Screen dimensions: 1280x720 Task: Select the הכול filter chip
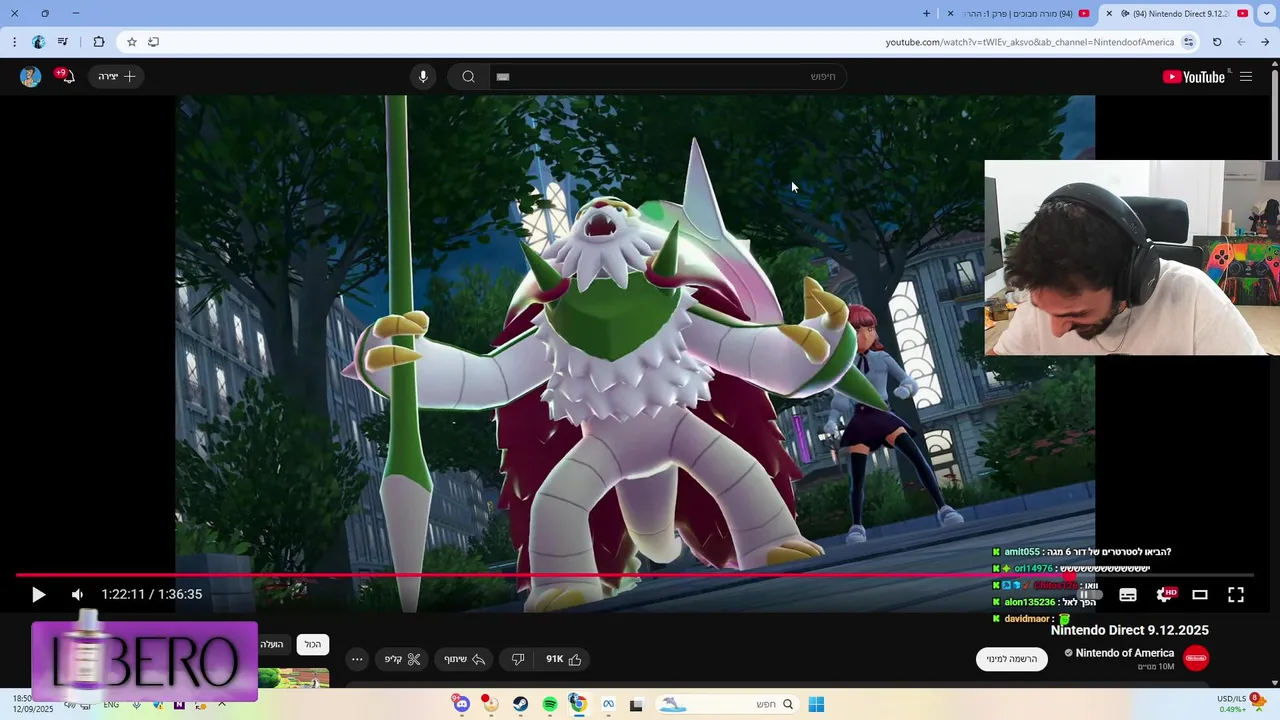click(x=313, y=645)
